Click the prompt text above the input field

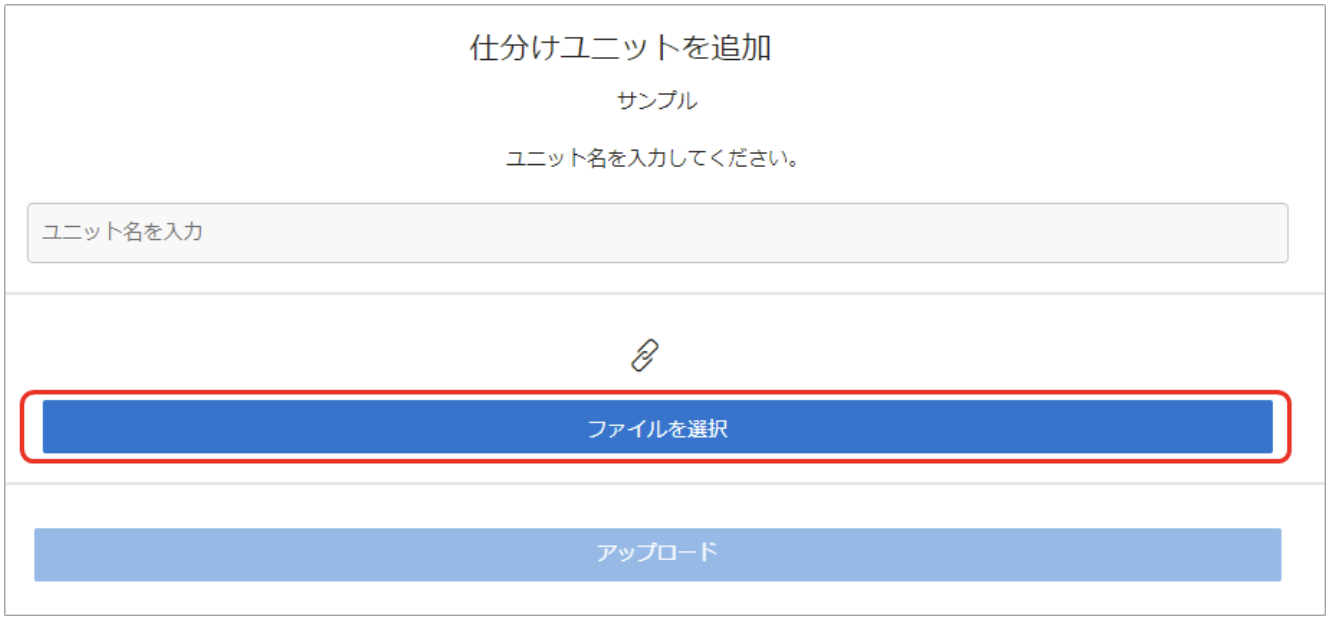point(654,159)
